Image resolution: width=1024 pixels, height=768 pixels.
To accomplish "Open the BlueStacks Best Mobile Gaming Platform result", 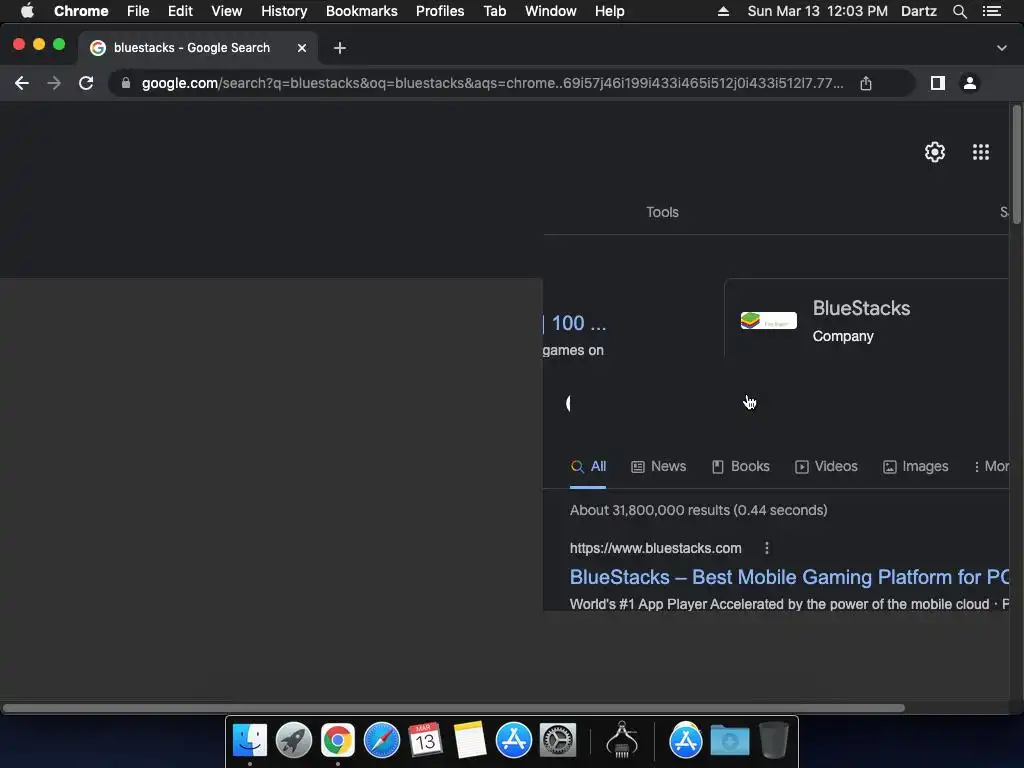I will (789, 577).
